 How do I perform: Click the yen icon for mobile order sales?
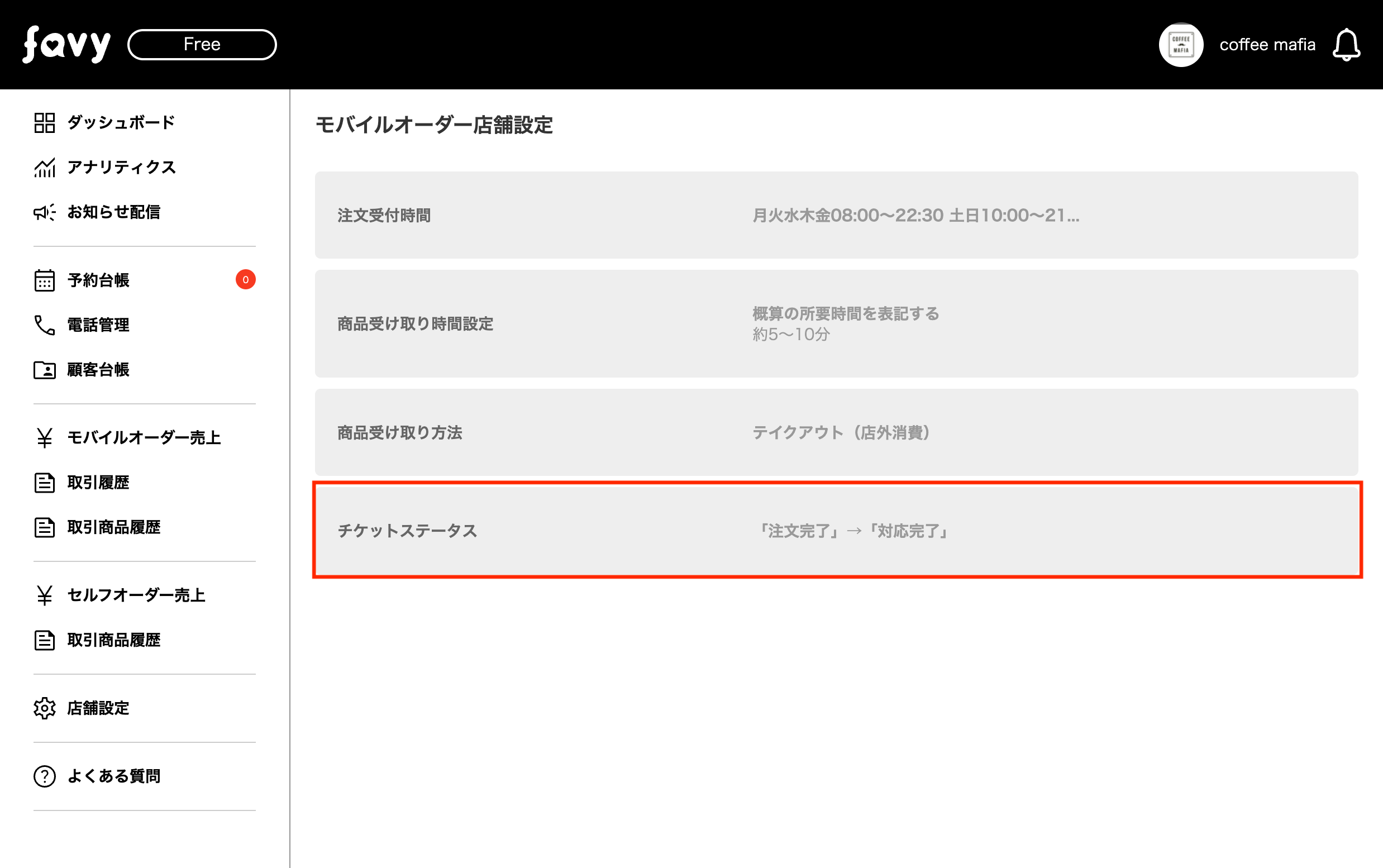tap(44, 437)
